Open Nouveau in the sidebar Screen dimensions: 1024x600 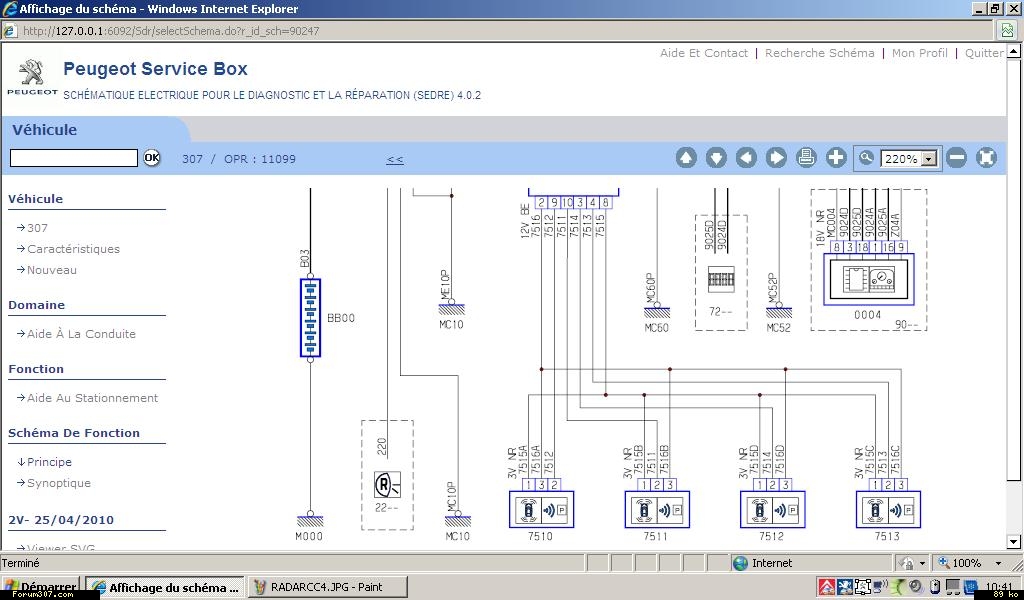(52, 270)
